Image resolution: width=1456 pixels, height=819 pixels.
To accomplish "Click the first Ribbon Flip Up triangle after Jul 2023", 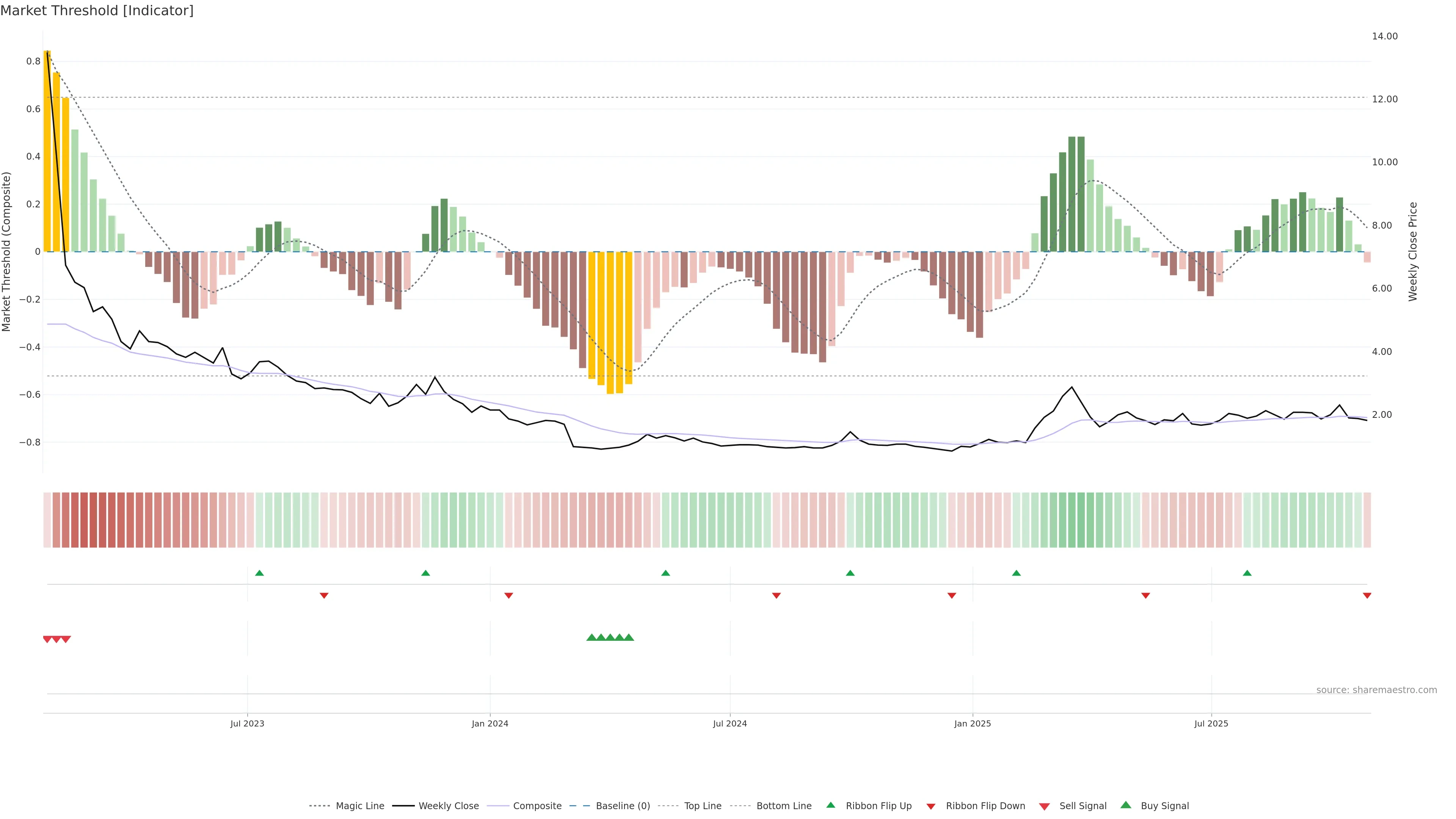I will (259, 573).
